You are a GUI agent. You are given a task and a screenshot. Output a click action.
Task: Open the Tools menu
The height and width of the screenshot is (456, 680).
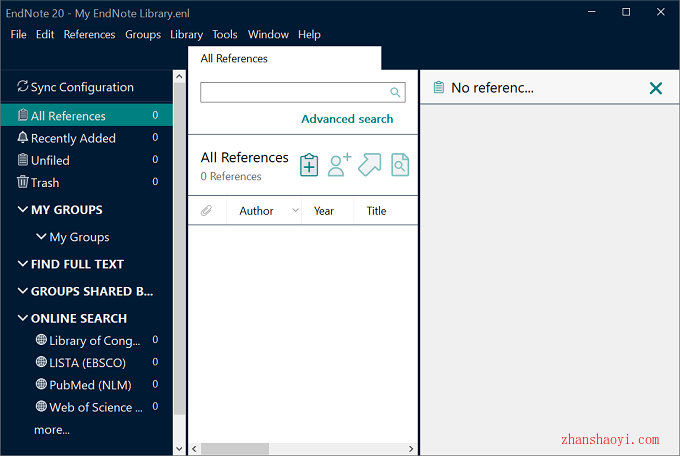225,34
